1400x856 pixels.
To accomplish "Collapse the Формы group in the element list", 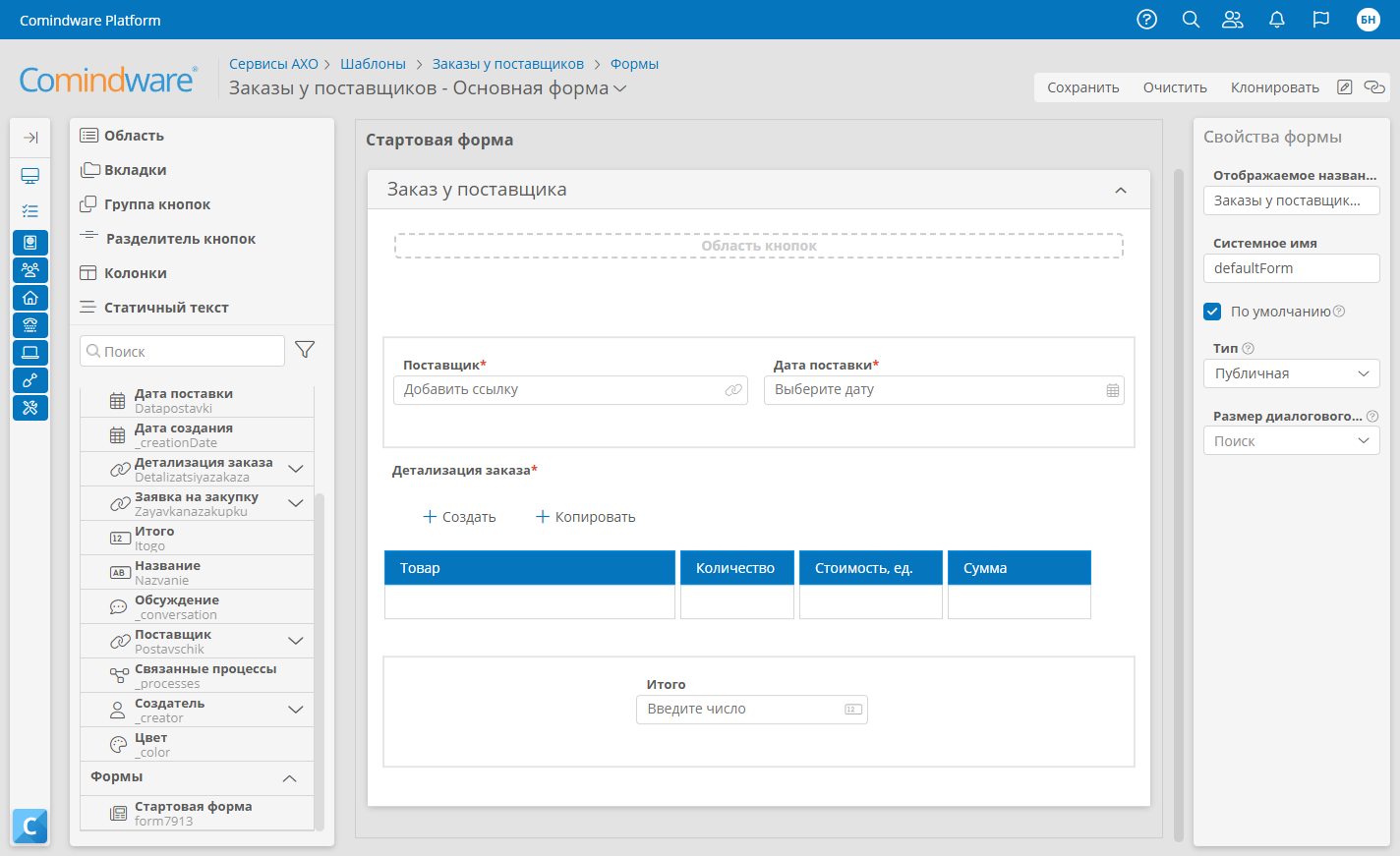I will [x=290, y=778].
